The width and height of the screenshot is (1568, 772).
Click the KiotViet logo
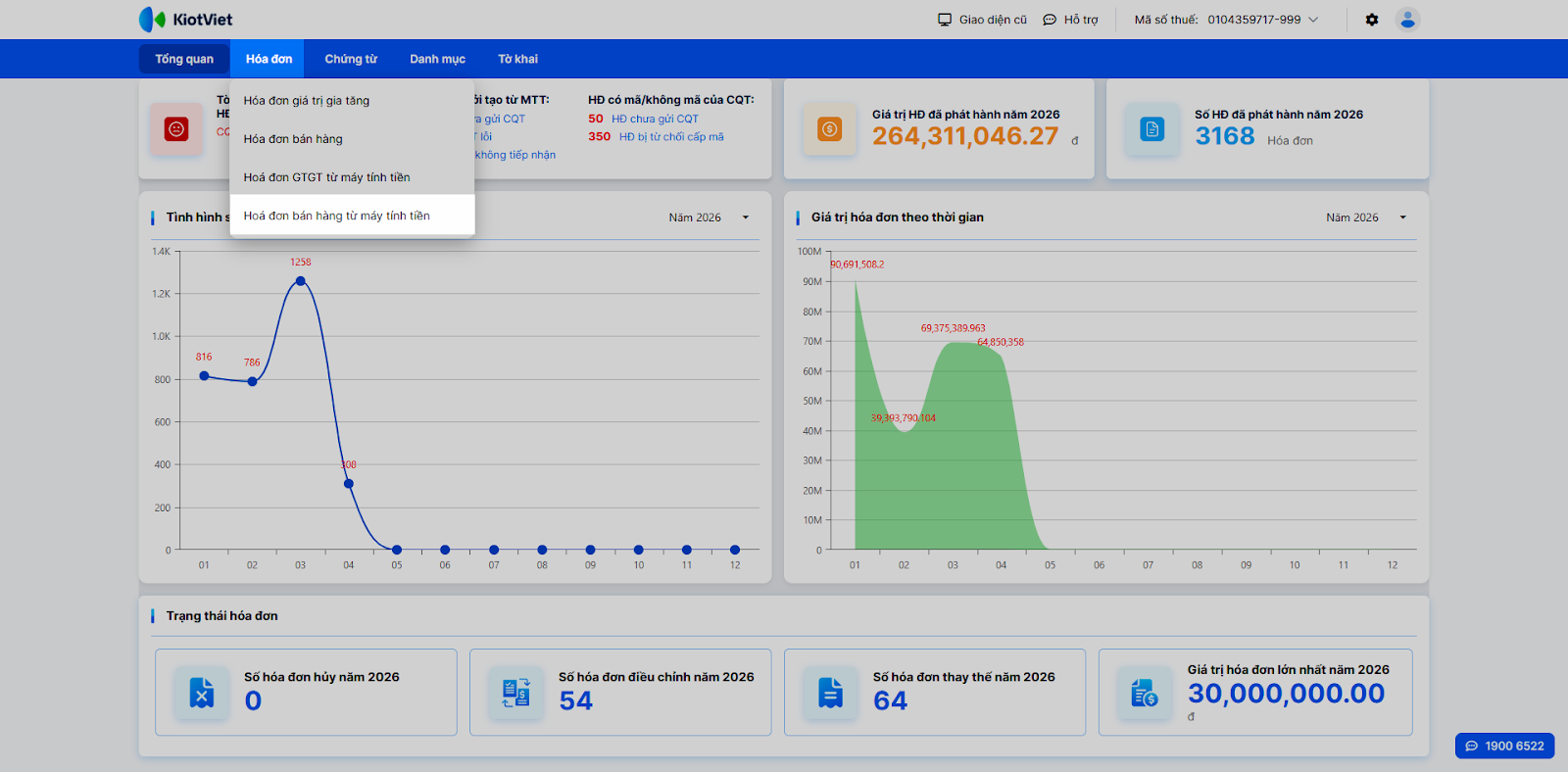pos(185,20)
